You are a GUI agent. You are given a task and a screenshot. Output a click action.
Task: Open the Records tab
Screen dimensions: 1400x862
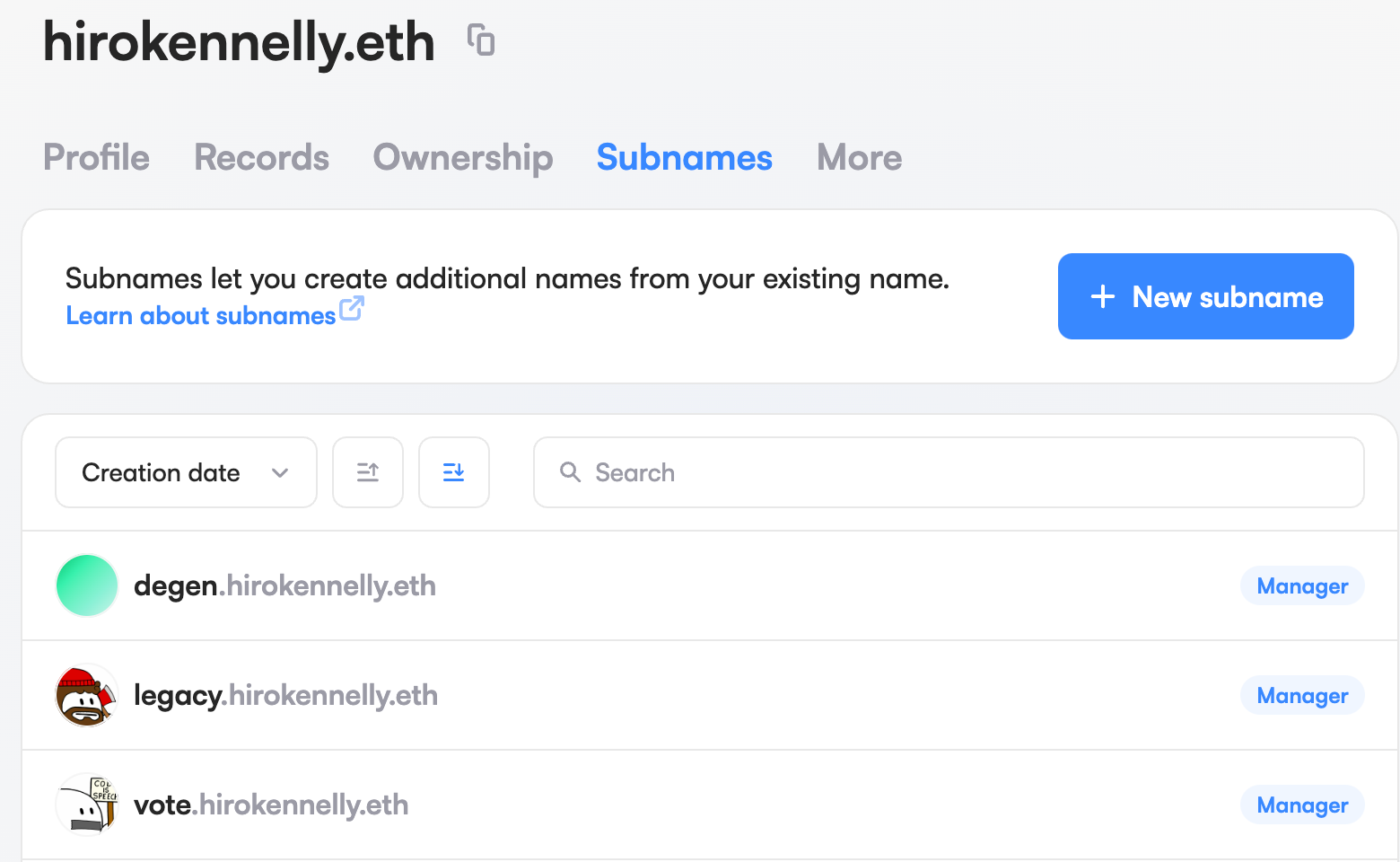point(262,158)
